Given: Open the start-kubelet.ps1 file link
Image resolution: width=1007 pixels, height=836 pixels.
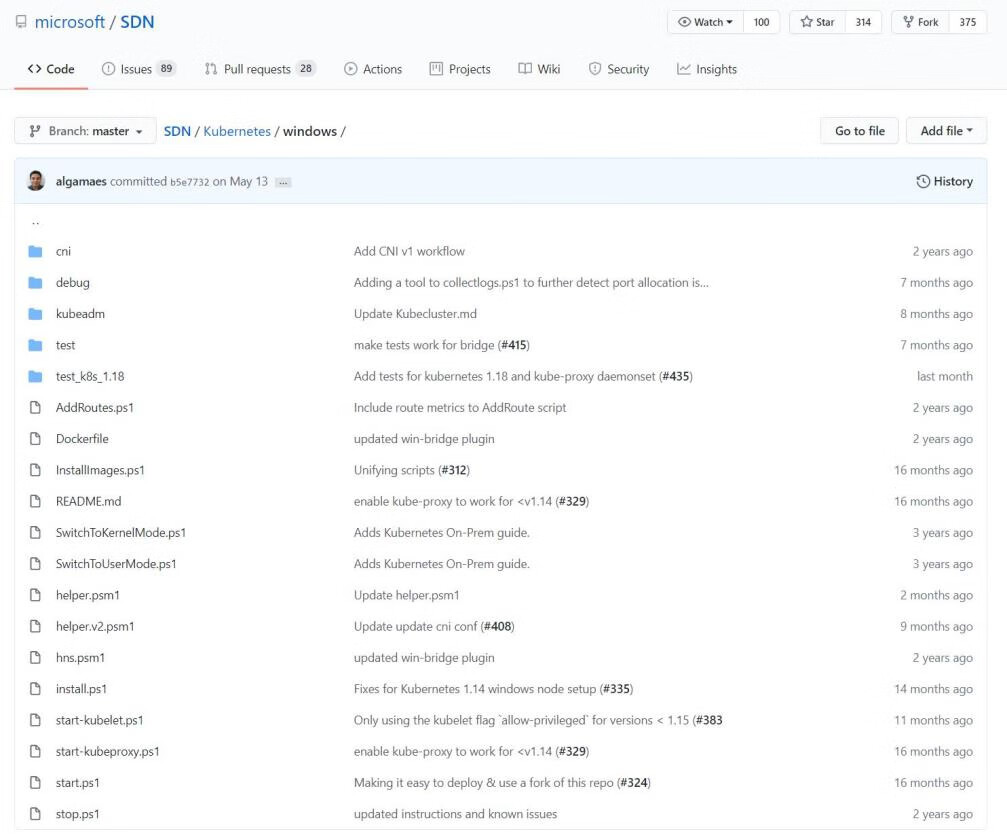Looking at the screenshot, I should coord(99,720).
